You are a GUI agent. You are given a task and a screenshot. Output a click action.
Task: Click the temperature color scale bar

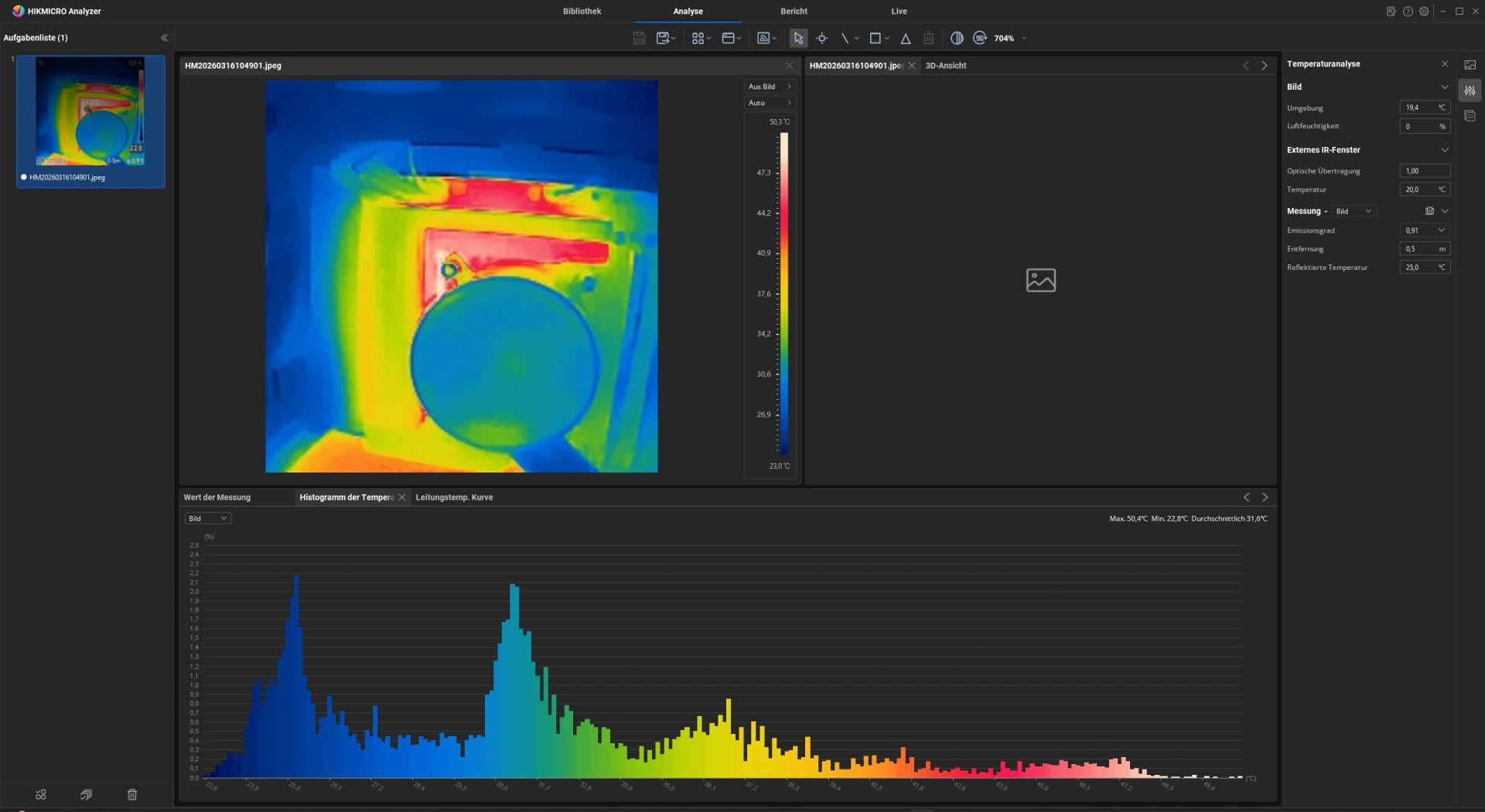[x=783, y=294]
